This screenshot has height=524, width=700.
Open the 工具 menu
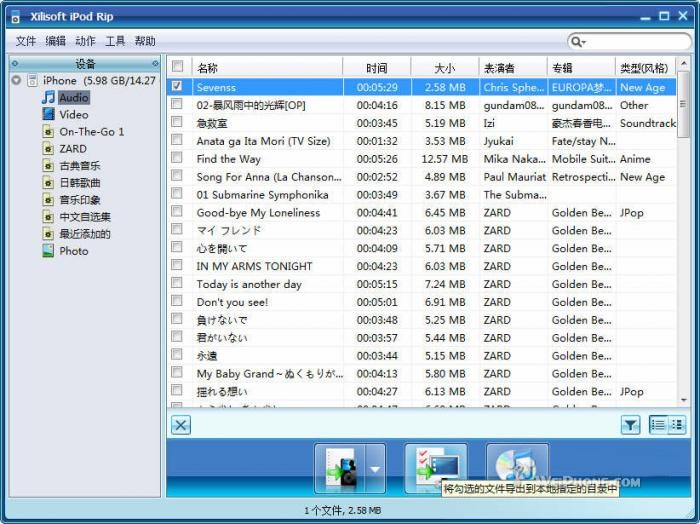115,41
